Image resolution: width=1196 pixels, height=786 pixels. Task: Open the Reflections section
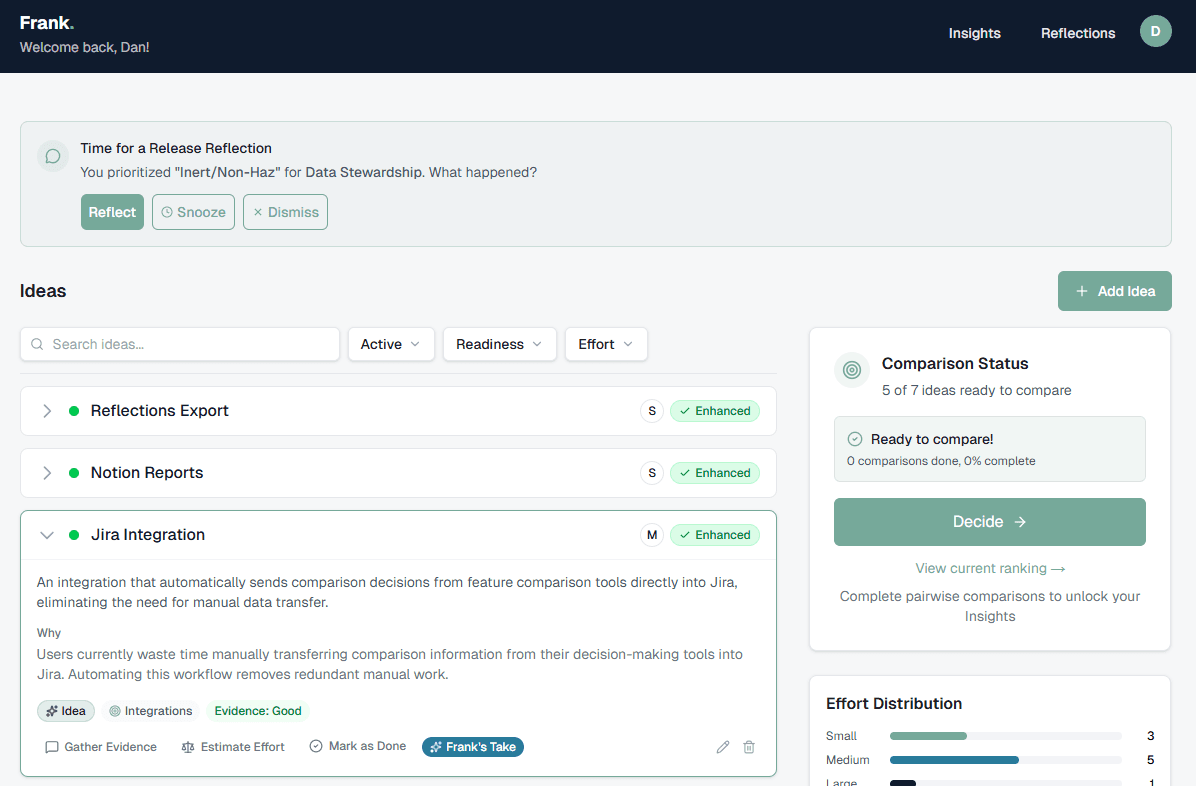1077,33
